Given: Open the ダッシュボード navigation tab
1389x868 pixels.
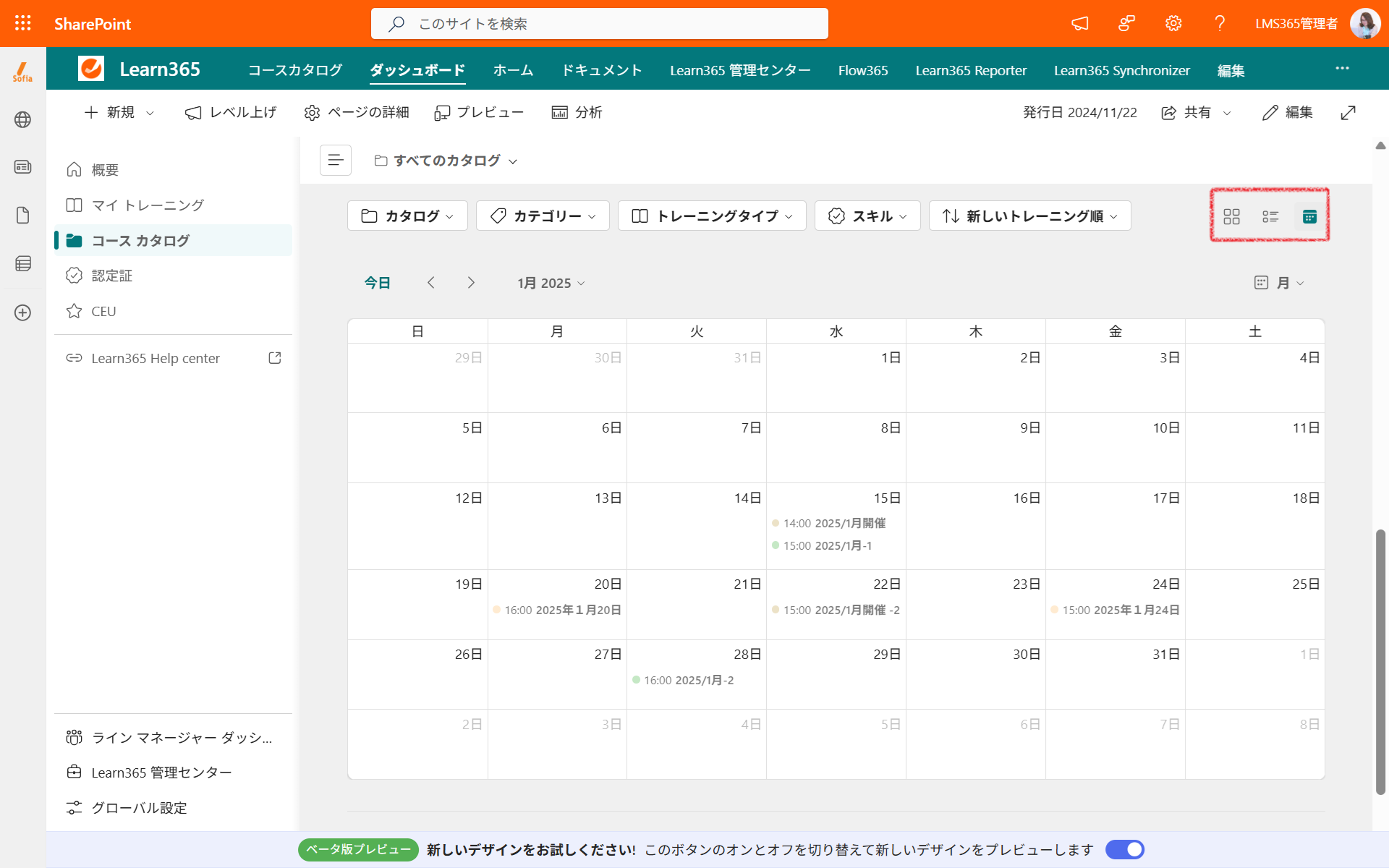Looking at the screenshot, I should click(x=417, y=70).
